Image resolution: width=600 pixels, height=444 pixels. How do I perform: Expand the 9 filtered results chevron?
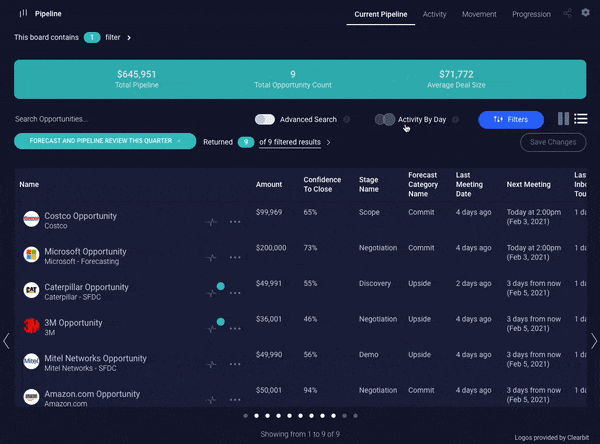(x=328, y=142)
